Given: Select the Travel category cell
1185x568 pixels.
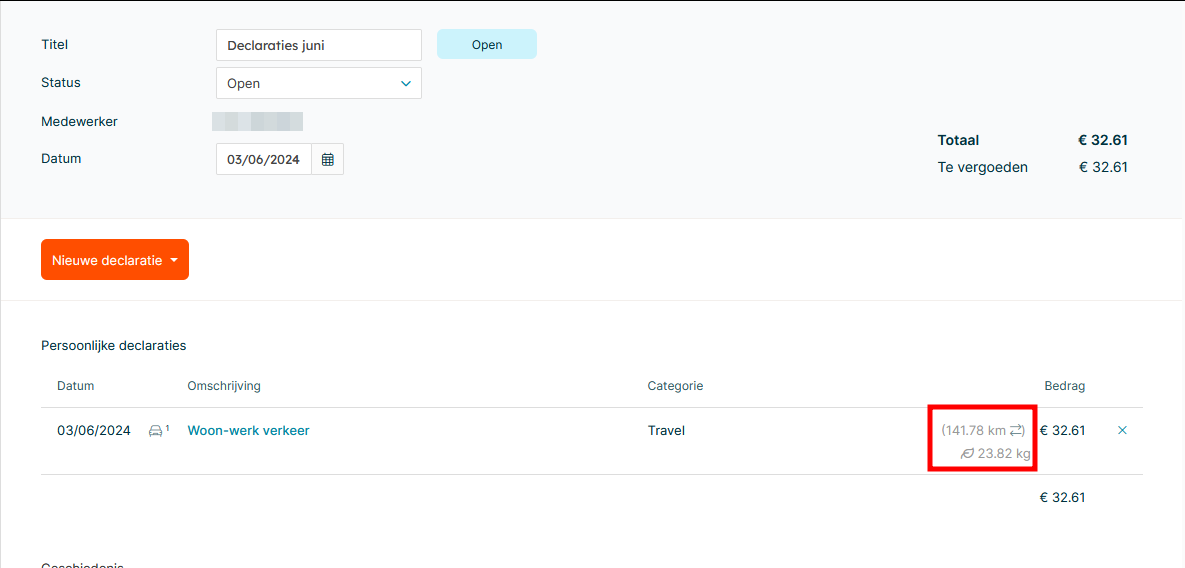Looking at the screenshot, I should coord(666,431).
